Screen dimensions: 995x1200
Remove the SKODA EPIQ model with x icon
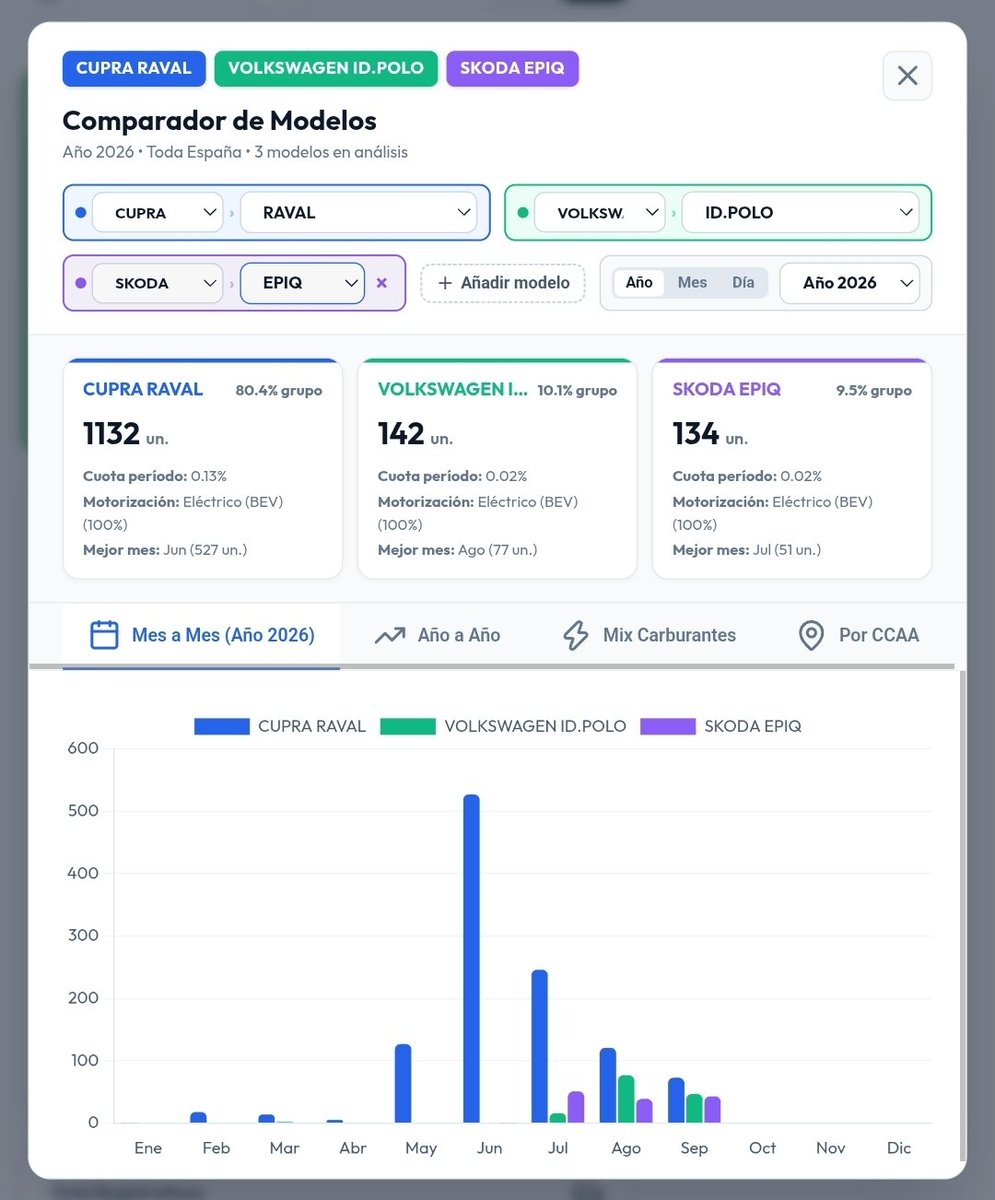coord(381,283)
